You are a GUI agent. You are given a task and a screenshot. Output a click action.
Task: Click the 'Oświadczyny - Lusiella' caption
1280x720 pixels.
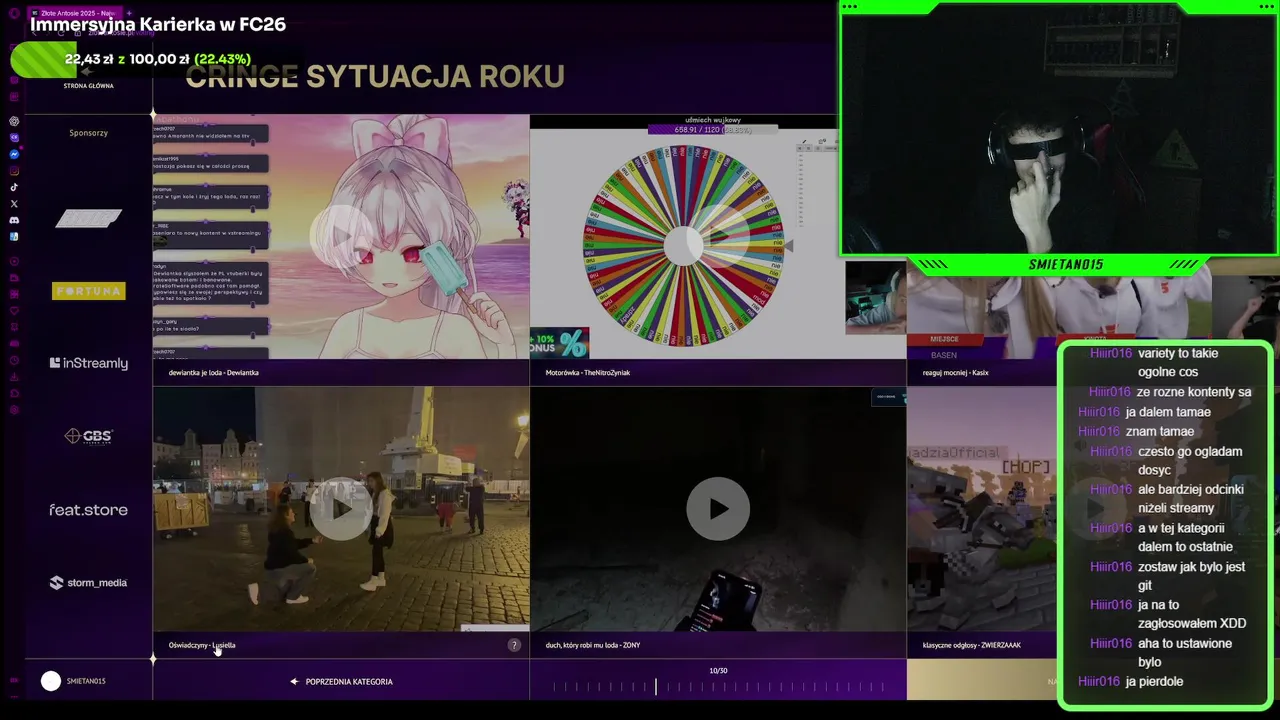point(202,645)
